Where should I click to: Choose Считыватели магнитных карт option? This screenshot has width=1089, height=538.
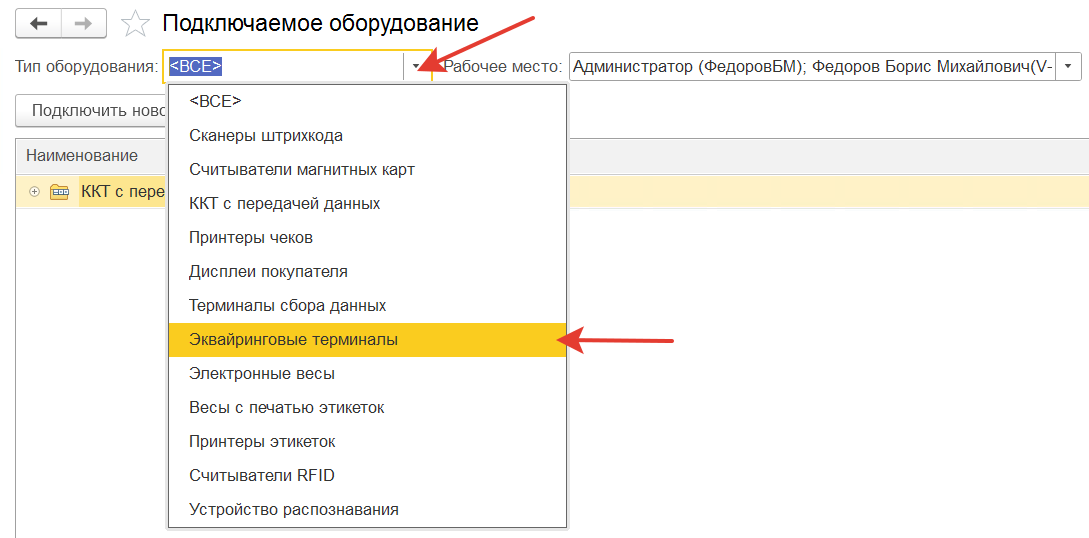[367, 170]
